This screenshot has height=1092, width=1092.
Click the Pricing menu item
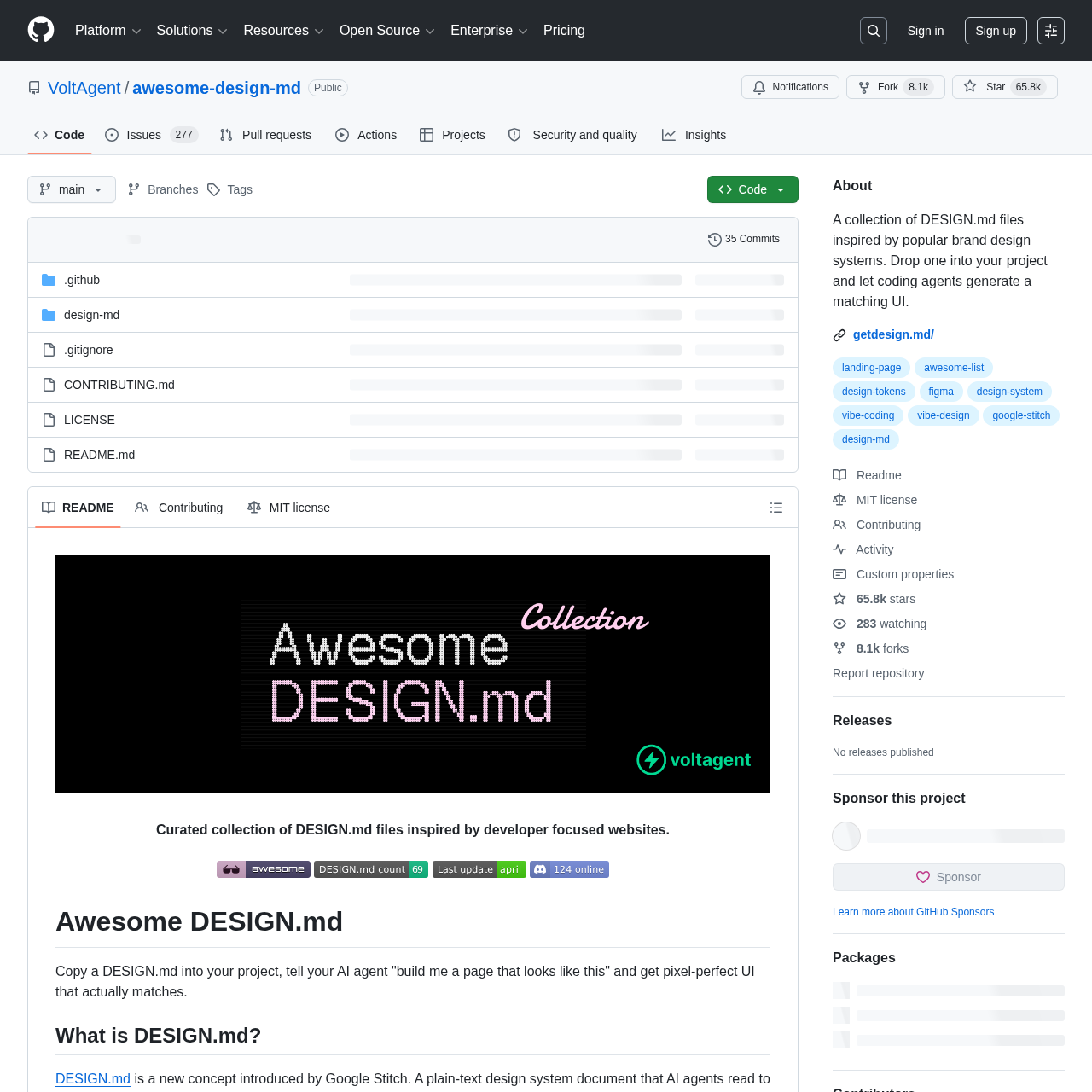coord(564,30)
